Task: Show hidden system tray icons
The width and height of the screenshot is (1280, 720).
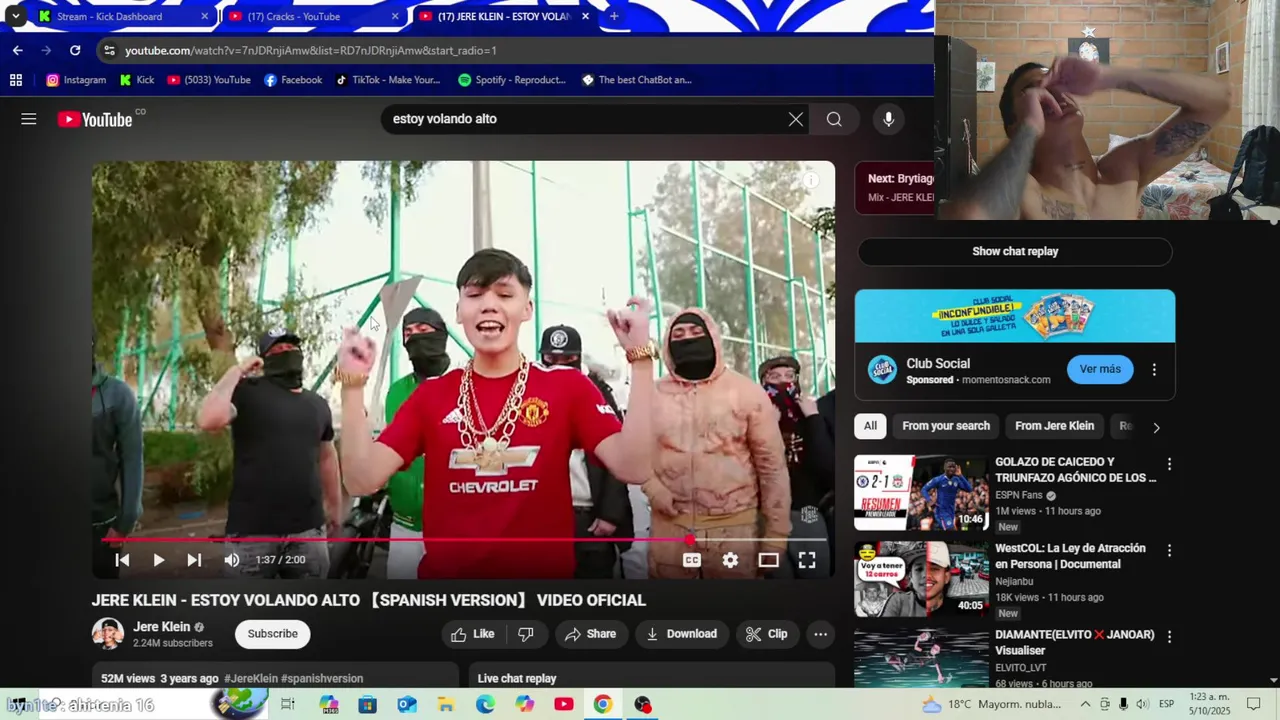Action: (1085, 704)
